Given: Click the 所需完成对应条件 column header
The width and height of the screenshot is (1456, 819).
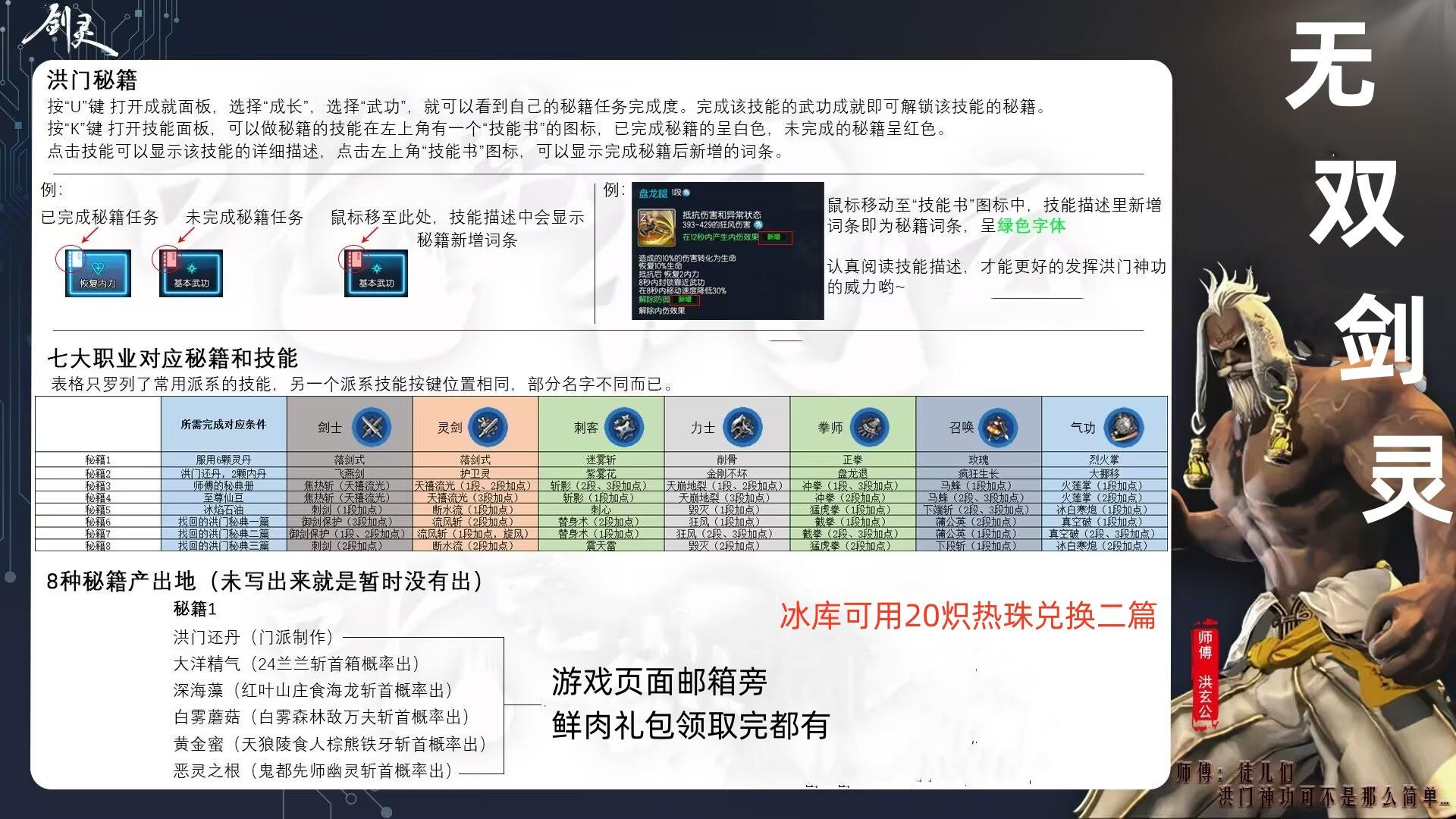Looking at the screenshot, I should coord(224,425).
